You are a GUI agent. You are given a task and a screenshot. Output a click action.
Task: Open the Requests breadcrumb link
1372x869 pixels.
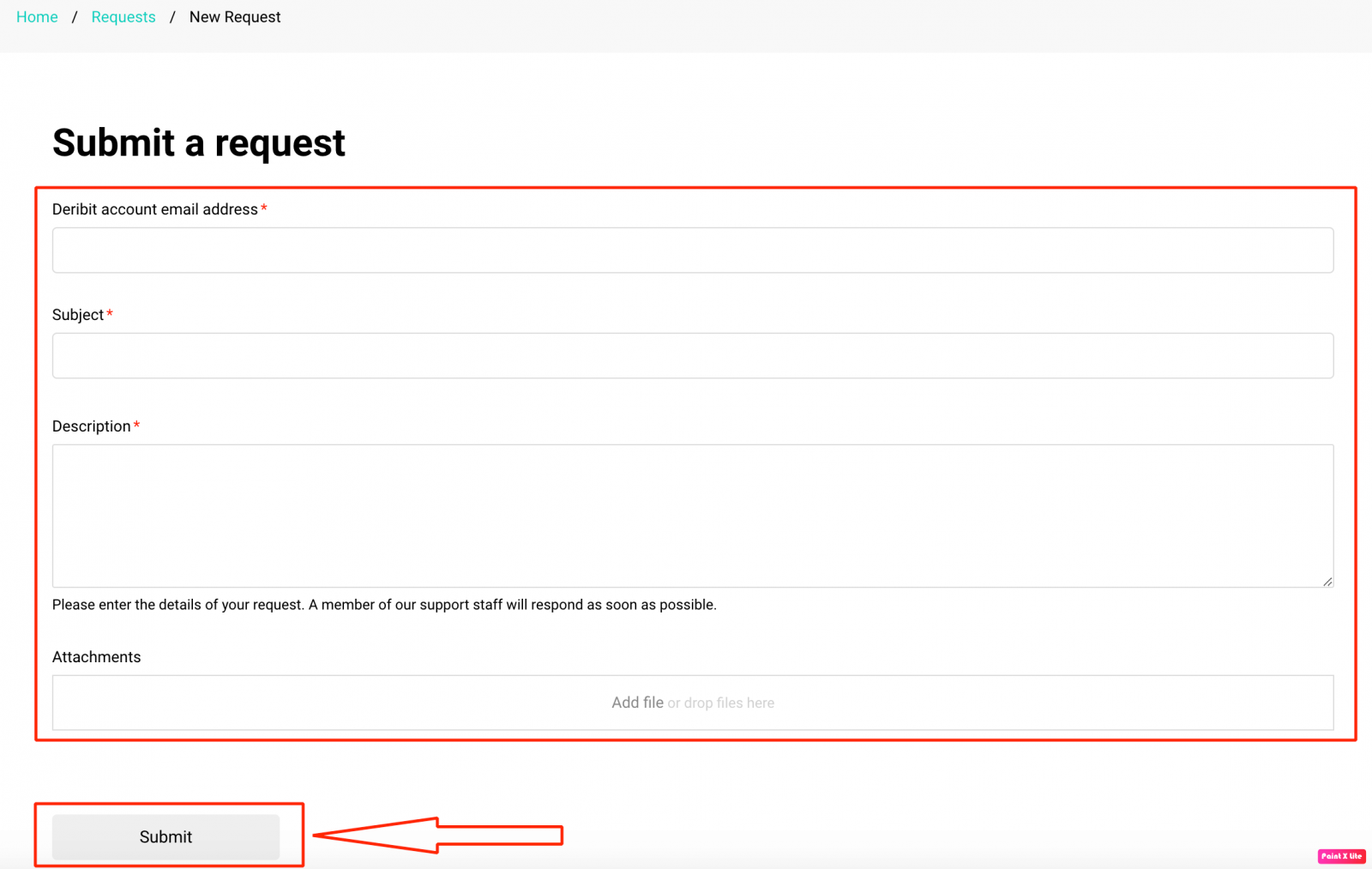point(123,17)
